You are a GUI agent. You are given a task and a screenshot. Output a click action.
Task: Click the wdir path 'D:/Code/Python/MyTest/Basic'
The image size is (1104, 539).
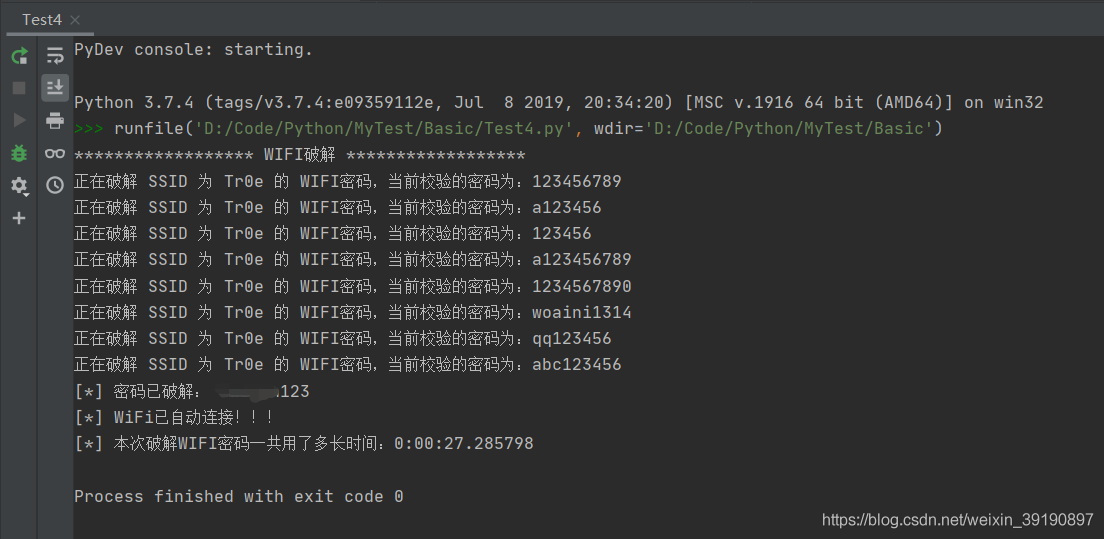[x=790, y=128]
